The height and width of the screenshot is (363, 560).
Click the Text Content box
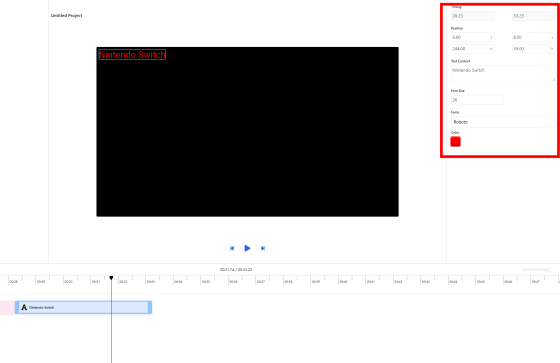[503, 74]
